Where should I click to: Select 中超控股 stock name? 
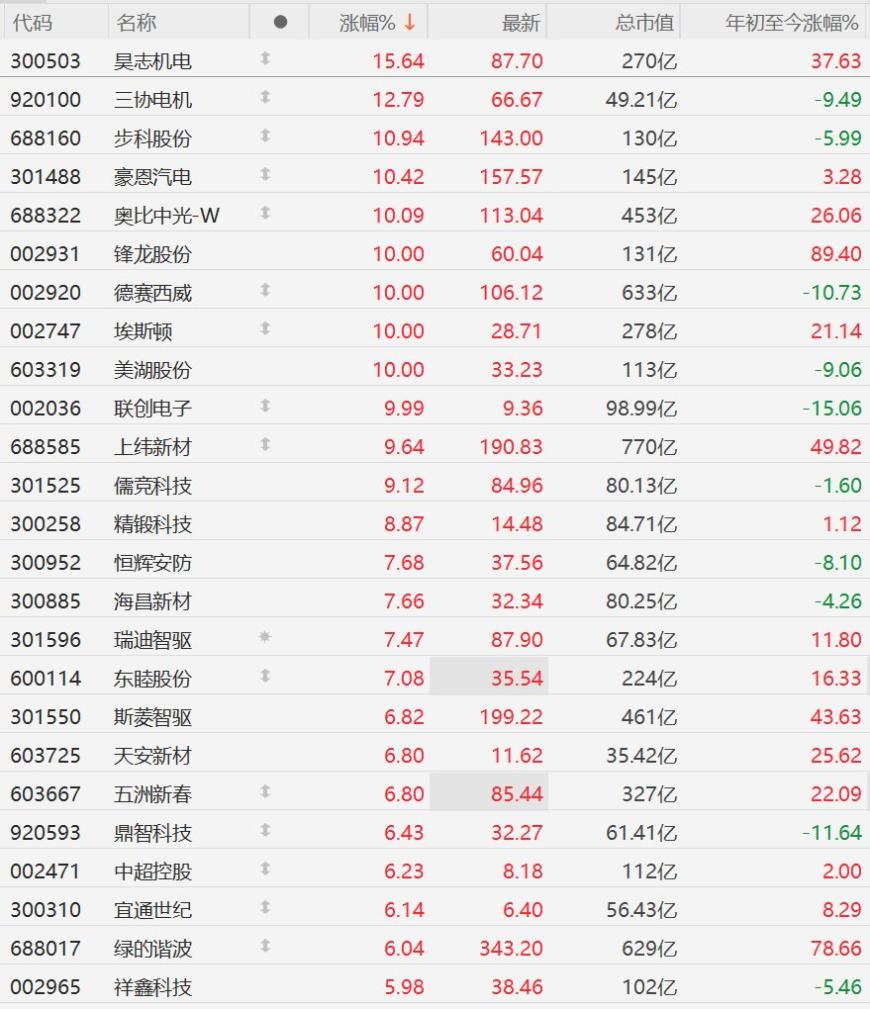[x=153, y=871]
